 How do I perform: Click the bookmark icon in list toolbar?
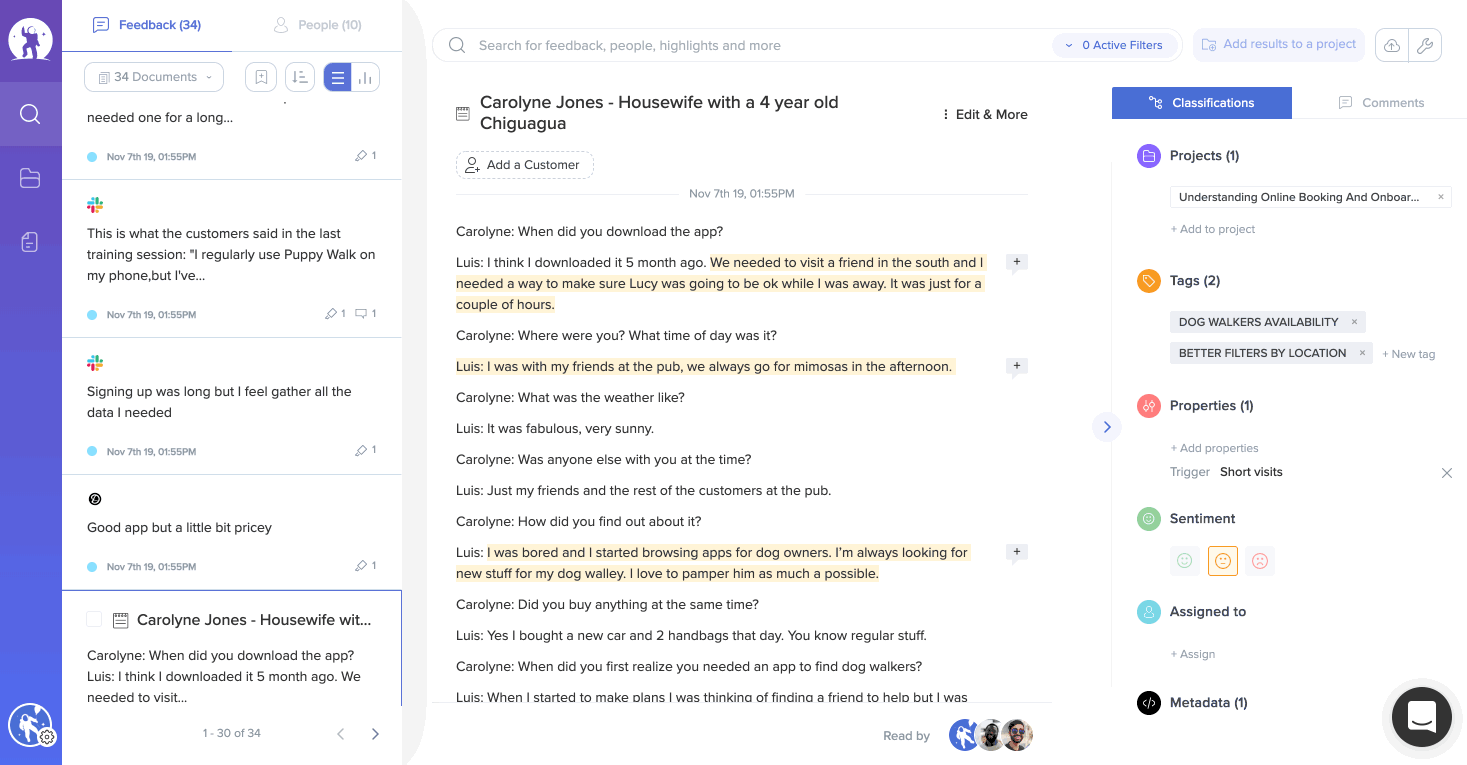261,77
